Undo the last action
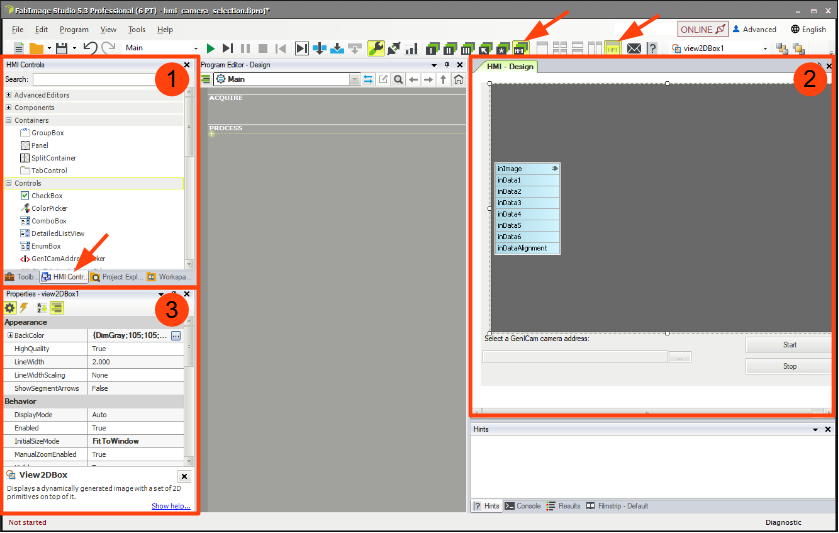This screenshot has width=839, height=533. 90,48
